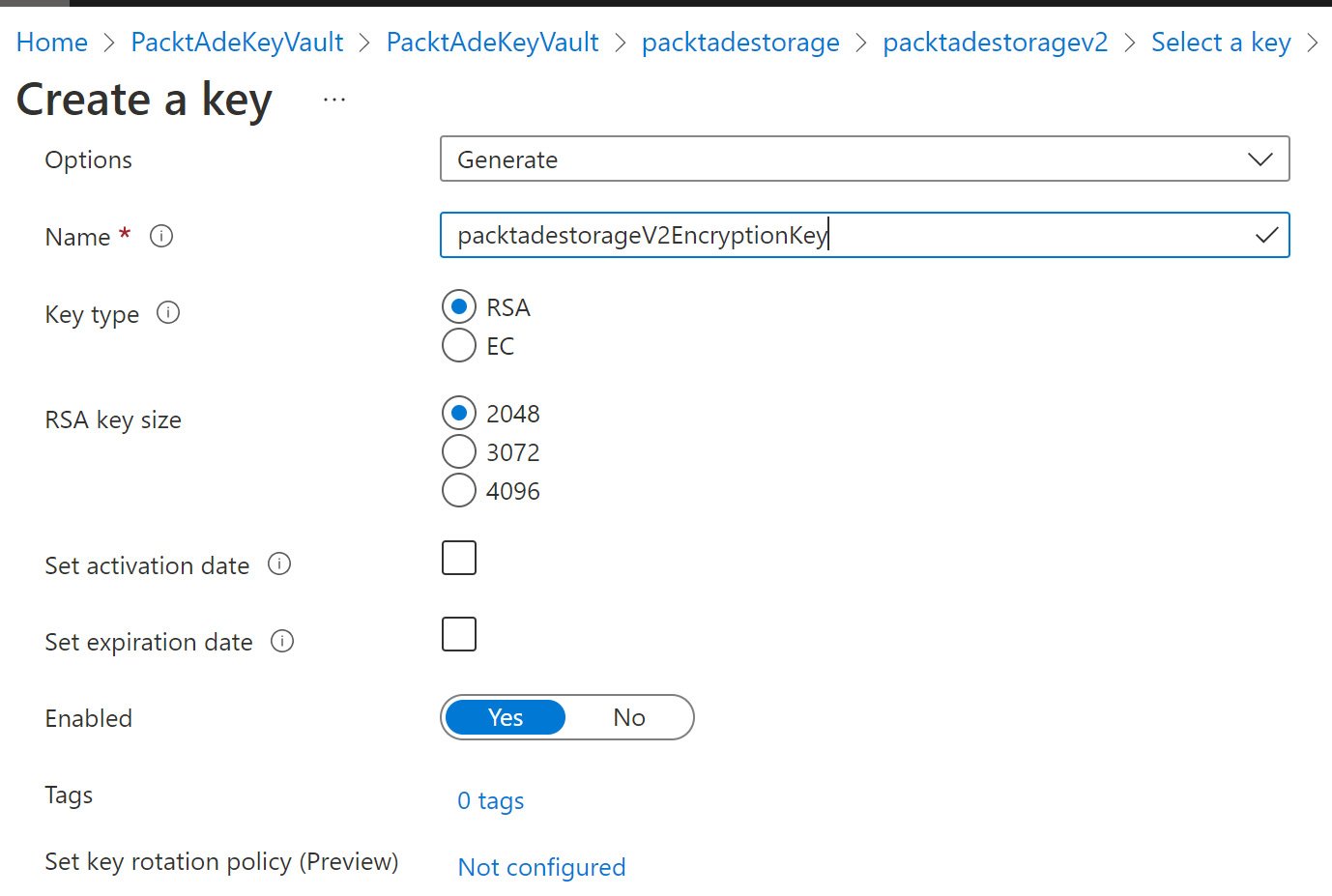Click the validation checkmark in Name field
Screen dimensions: 1332x896
click(1266, 235)
